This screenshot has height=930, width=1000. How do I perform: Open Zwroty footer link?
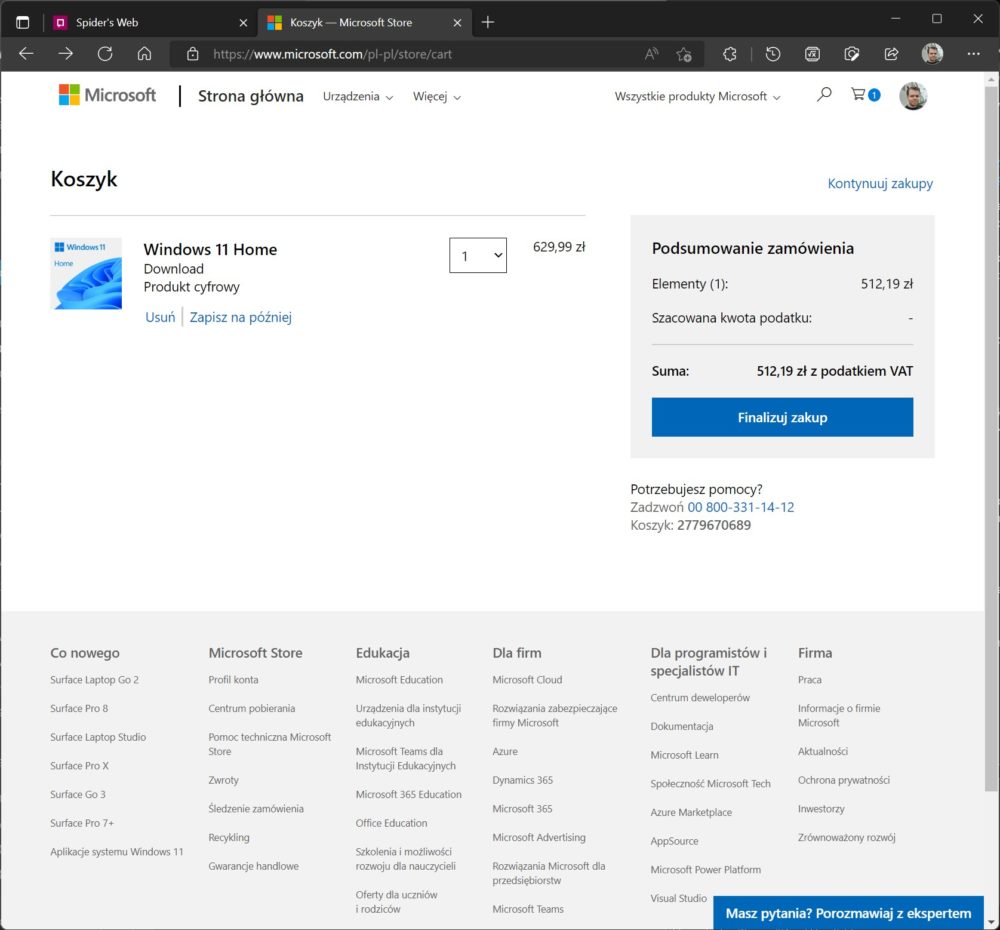pyautogui.click(x=223, y=780)
